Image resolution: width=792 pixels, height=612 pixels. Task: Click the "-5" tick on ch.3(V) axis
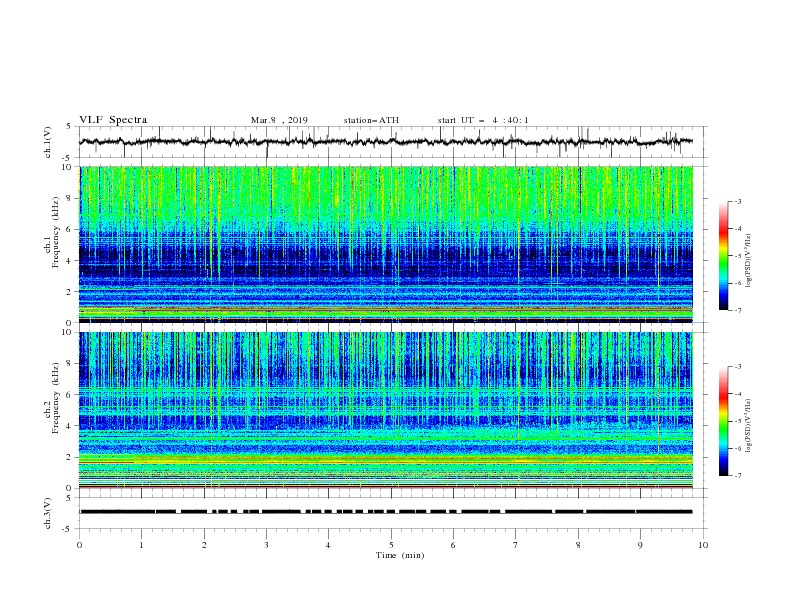[66, 529]
